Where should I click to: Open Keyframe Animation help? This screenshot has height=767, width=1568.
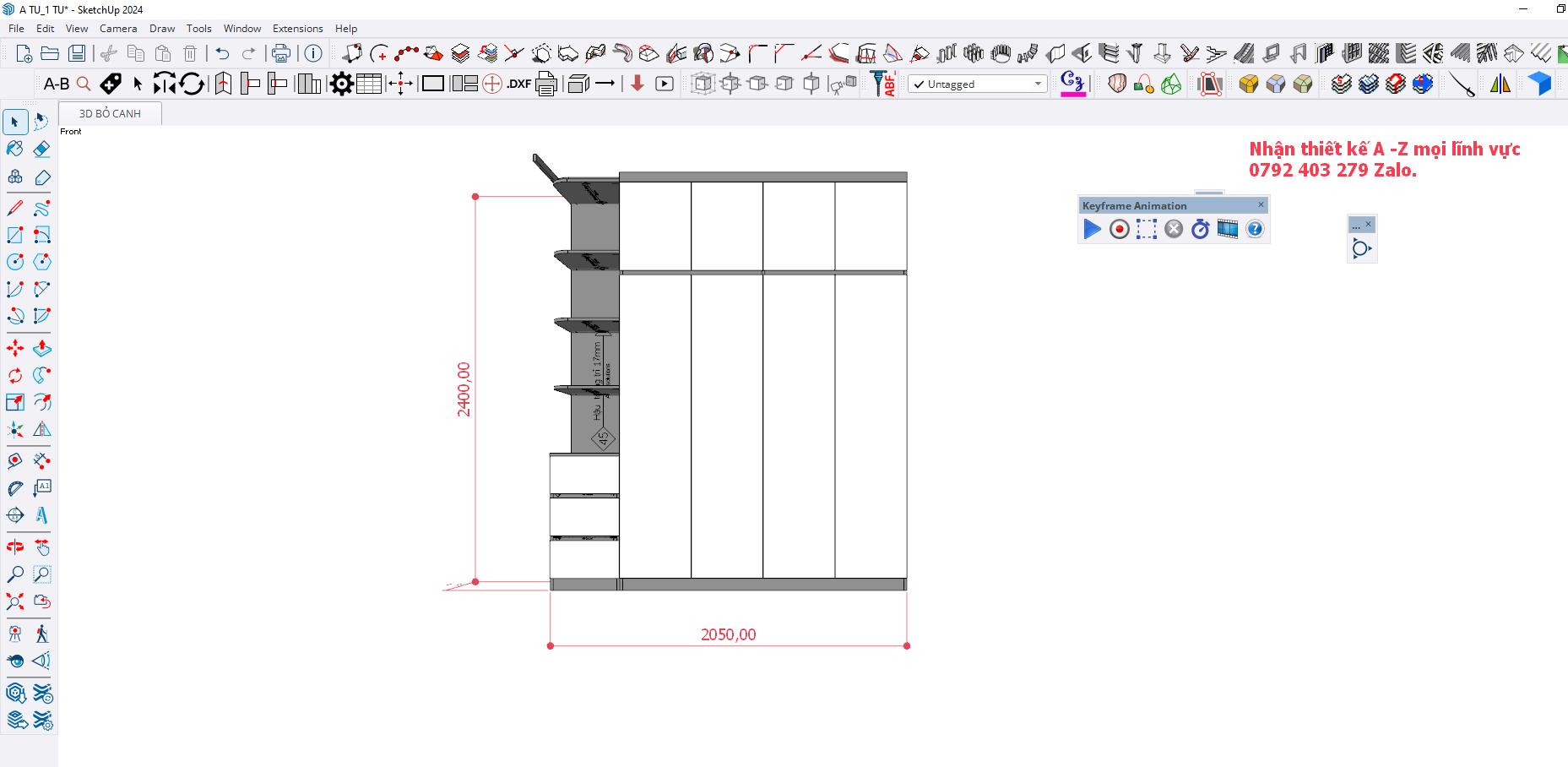tap(1255, 229)
